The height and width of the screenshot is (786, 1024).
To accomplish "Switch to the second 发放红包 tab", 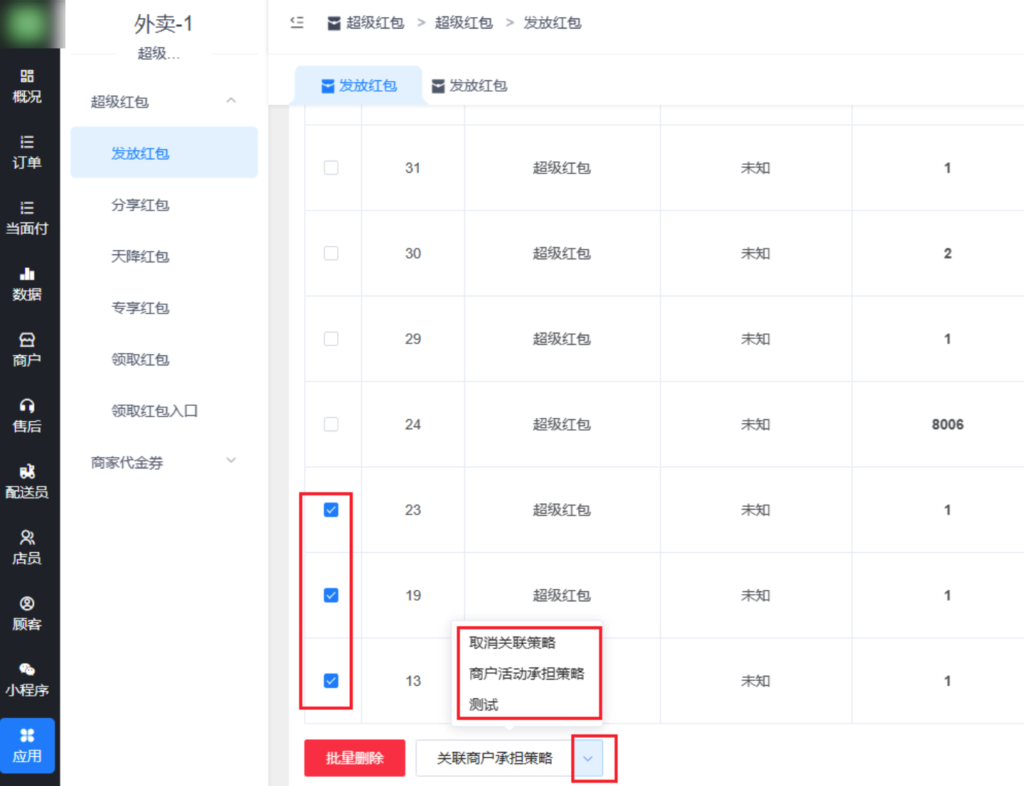I will coord(469,85).
